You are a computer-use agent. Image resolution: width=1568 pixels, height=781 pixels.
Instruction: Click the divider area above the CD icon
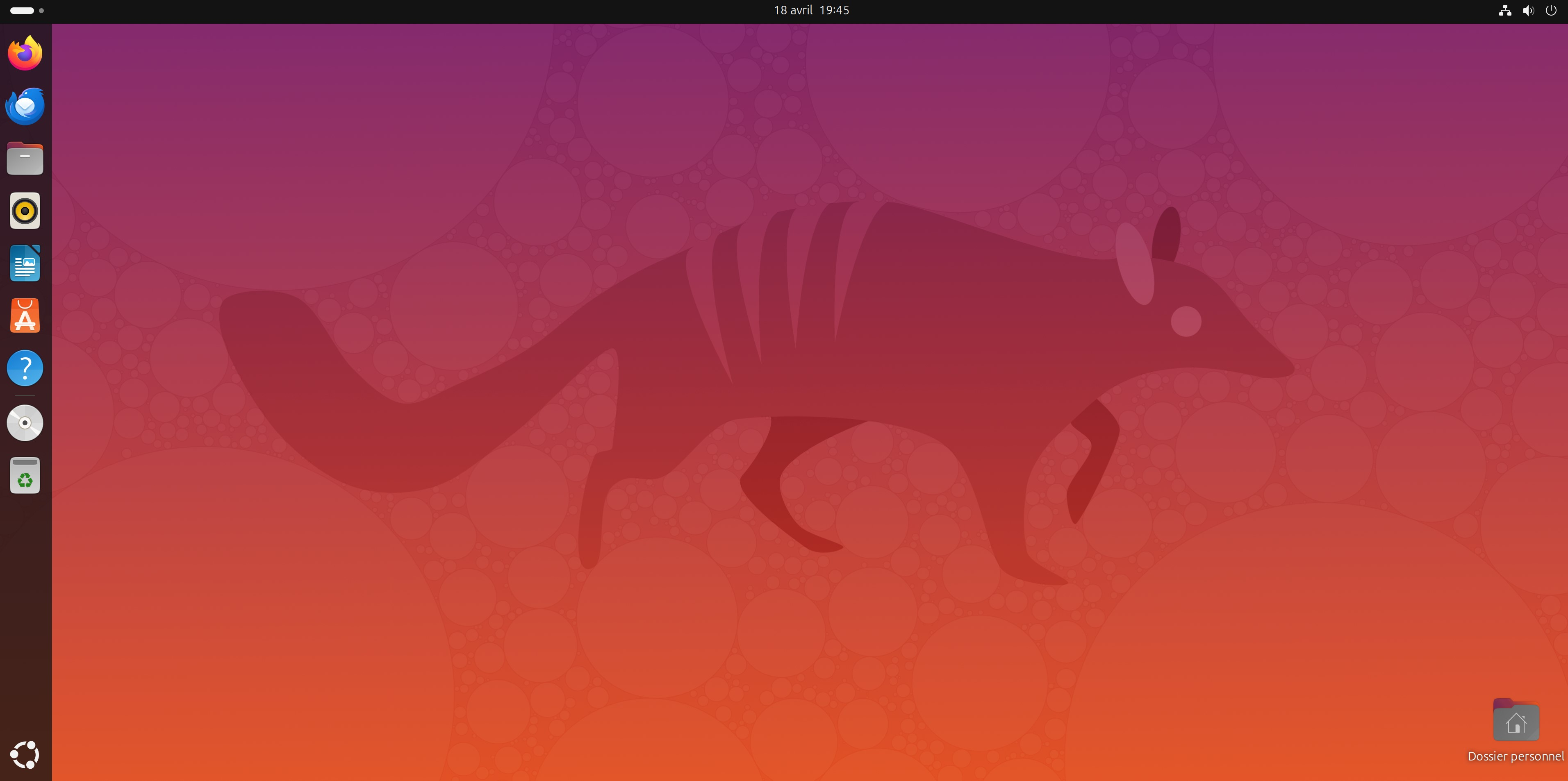click(24, 395)
